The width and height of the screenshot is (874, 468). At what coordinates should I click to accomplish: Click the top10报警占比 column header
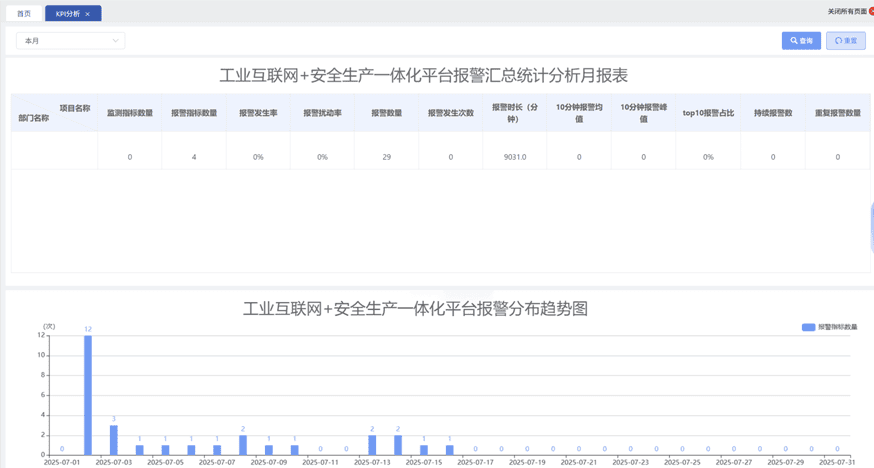pyautogui.click(x=708, y=113)
